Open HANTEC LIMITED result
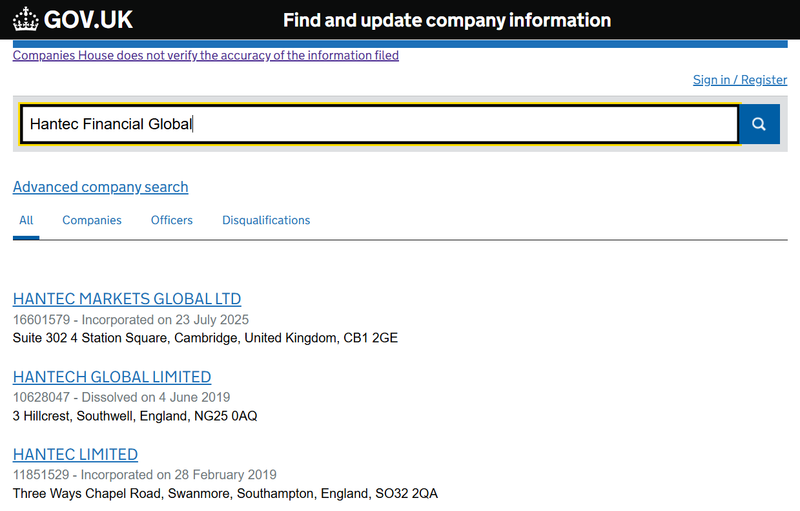Image resolution: width=800 pixels, height=511 pixels. point(75,454)
